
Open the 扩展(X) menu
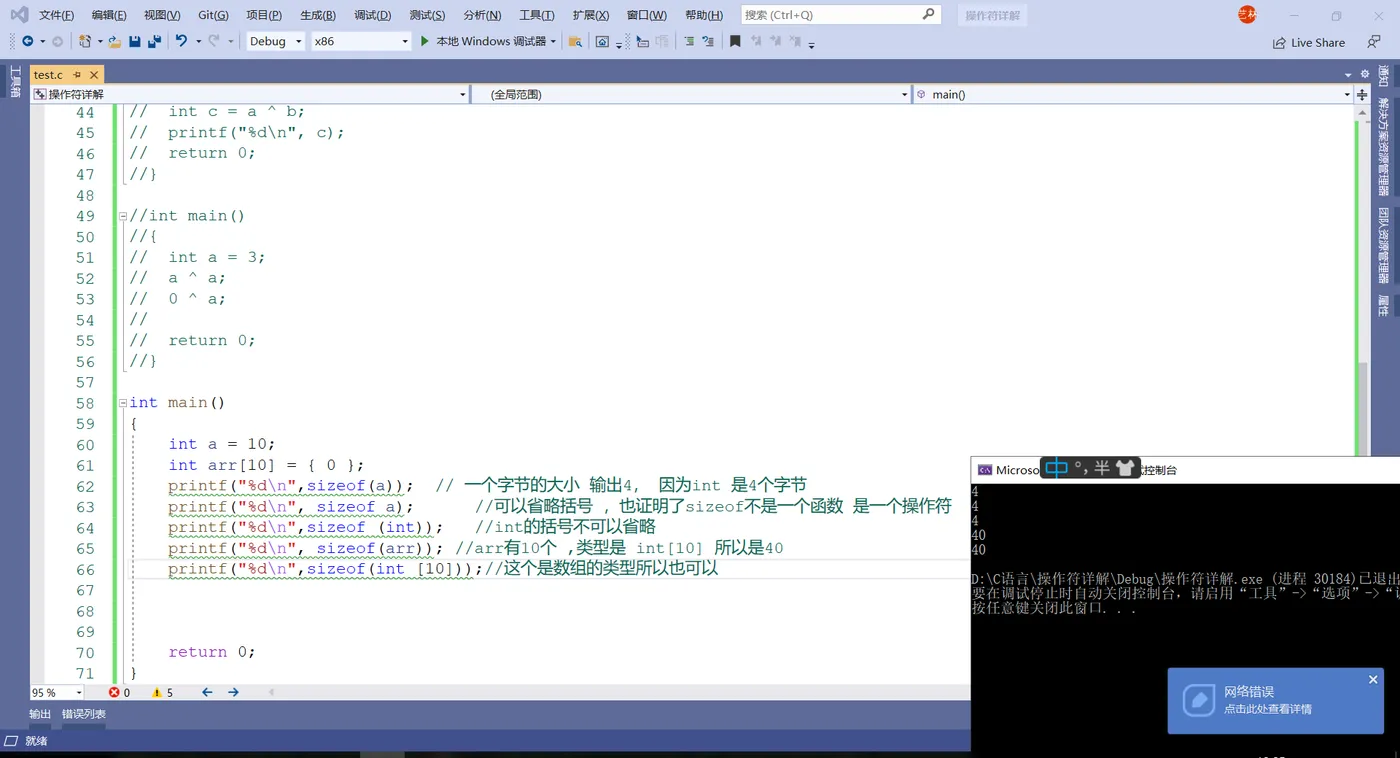click(x=591, y=15)
